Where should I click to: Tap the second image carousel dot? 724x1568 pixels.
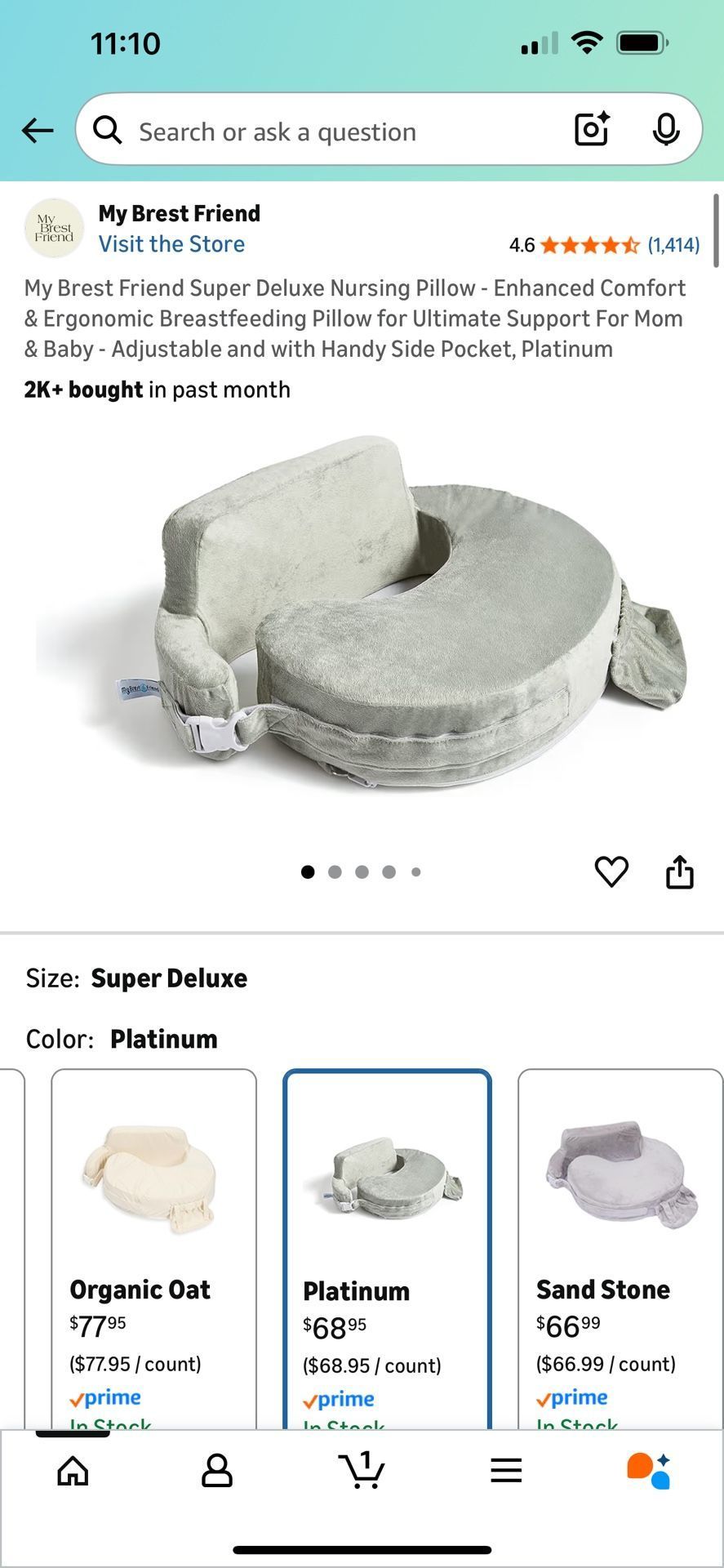click(335, 871)
